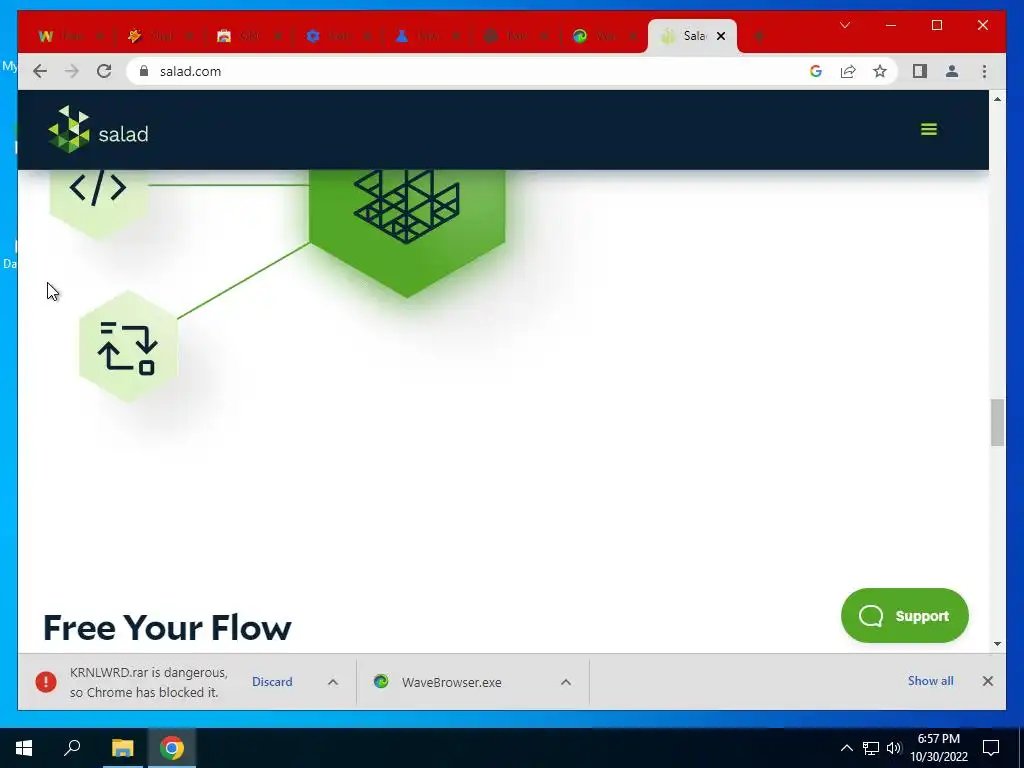Open the WaveBrowser.exe download item
Screen dimensions: 1024x768
pos(451,682)
